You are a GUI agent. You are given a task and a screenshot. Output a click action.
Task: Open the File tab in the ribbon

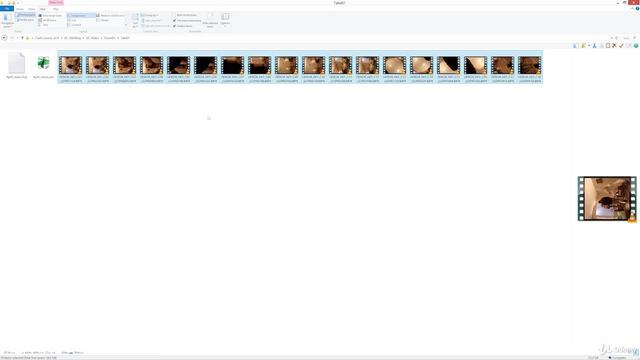7,9
